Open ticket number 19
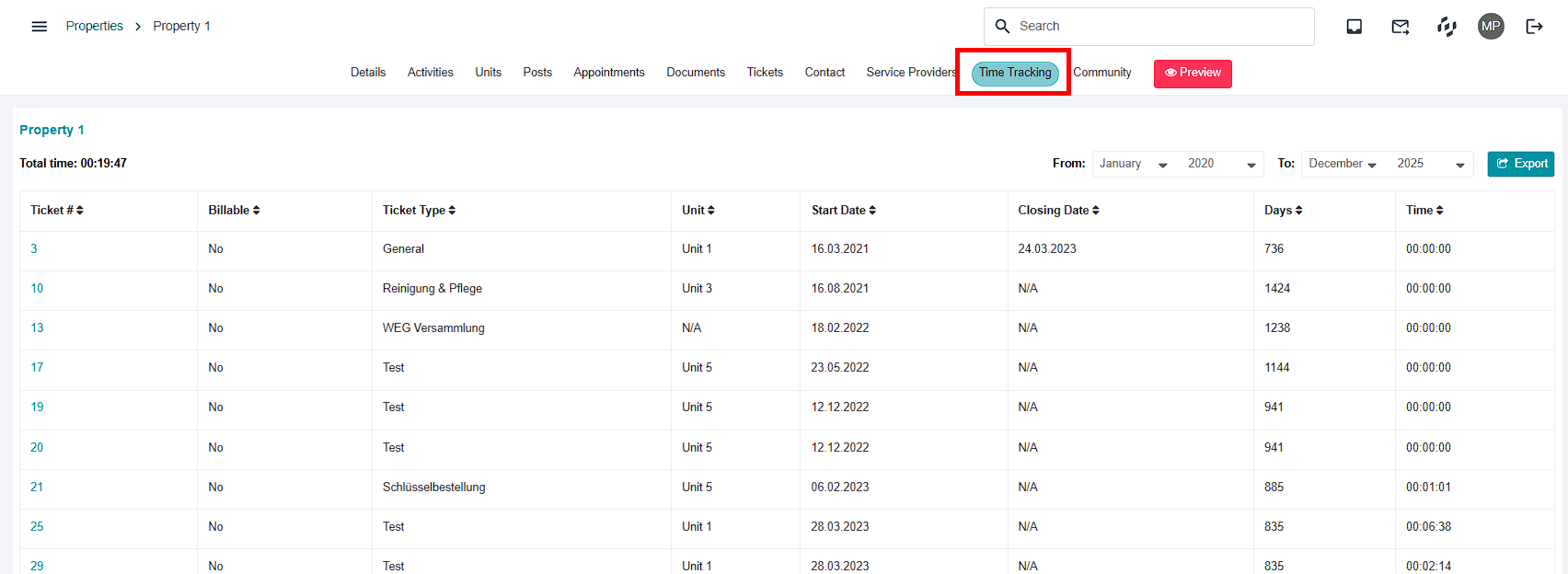The image size is (1568, 574). 37,408
